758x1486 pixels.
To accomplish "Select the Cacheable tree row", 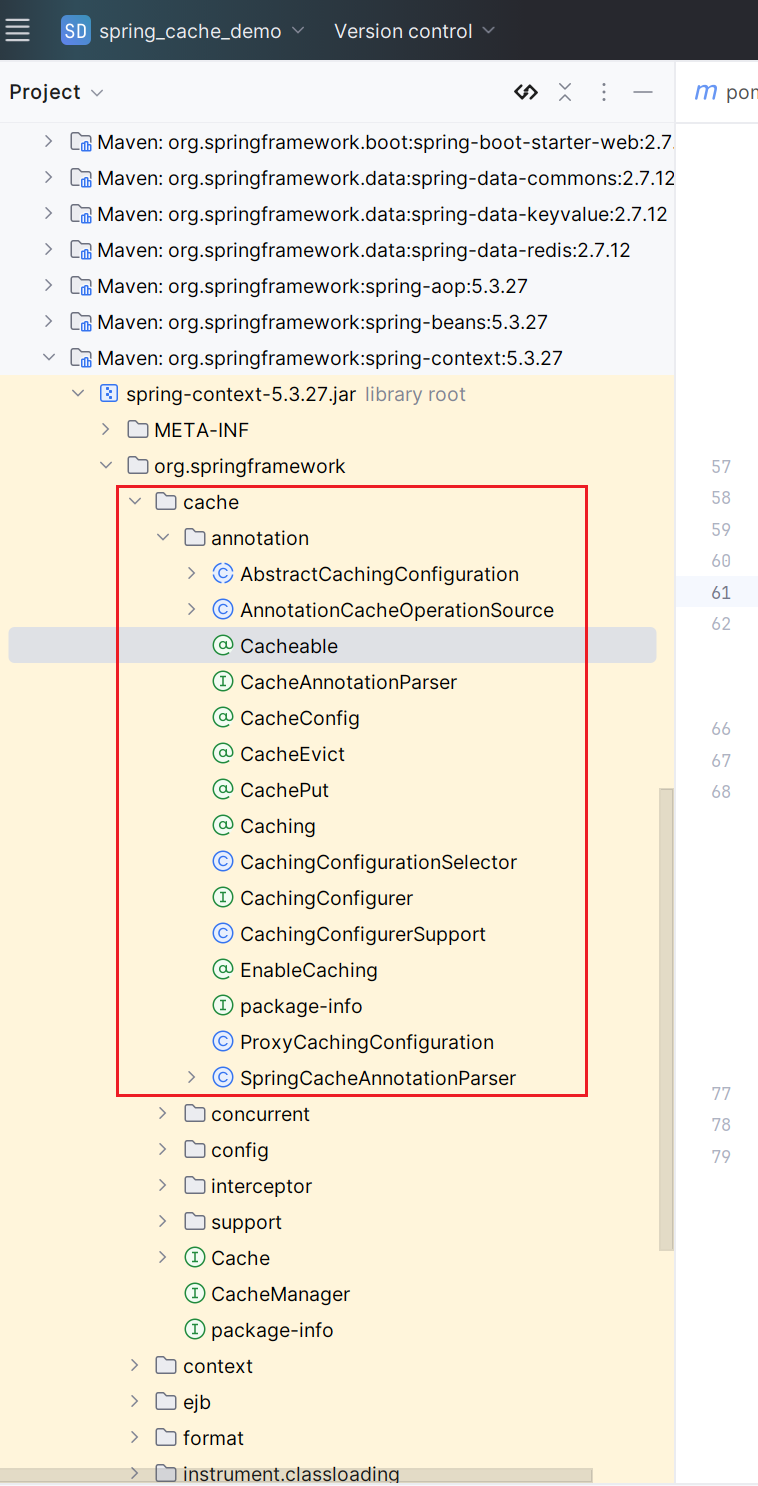I will coord(332,646).
